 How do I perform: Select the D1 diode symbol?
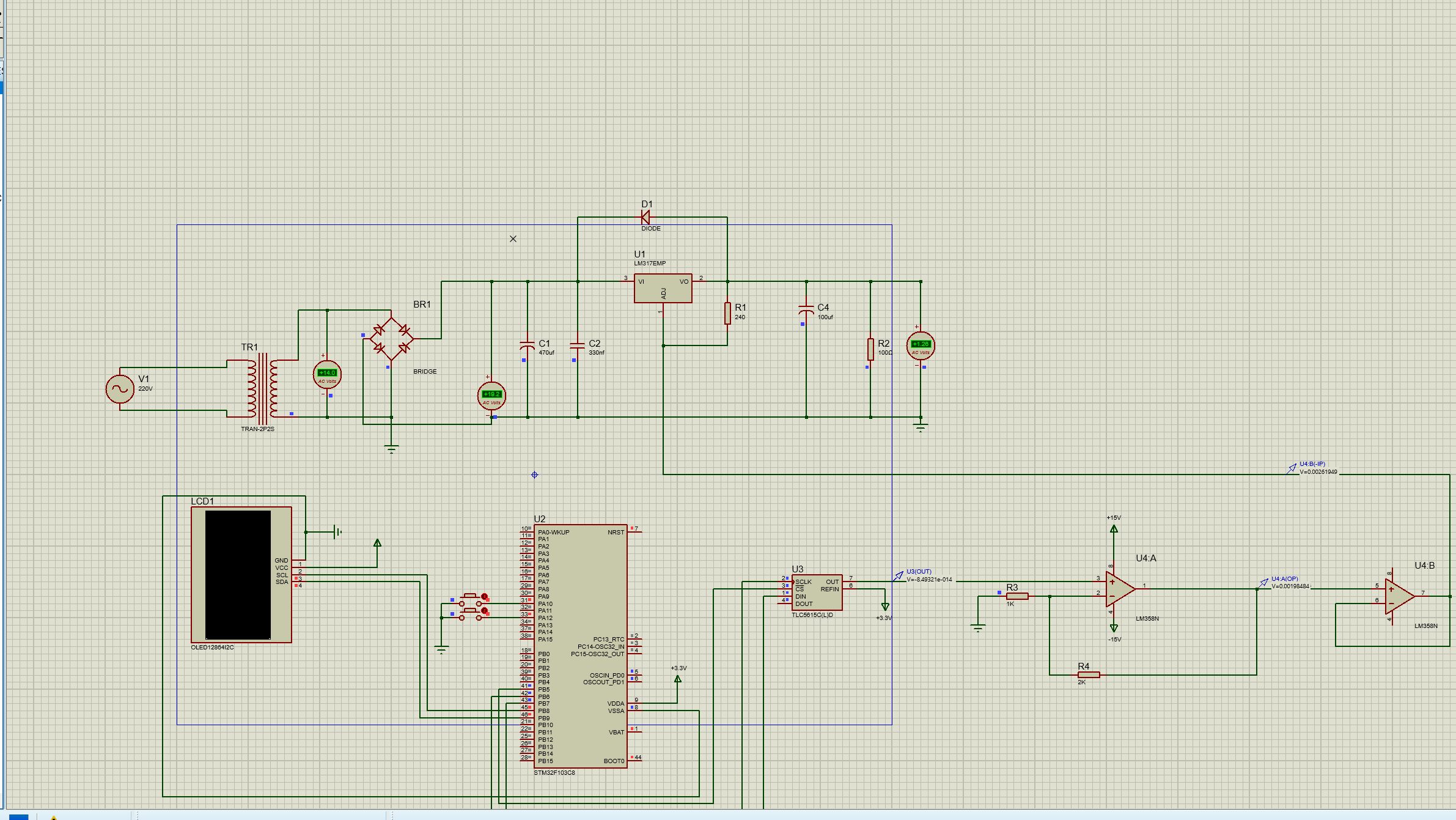pos(645,217)
